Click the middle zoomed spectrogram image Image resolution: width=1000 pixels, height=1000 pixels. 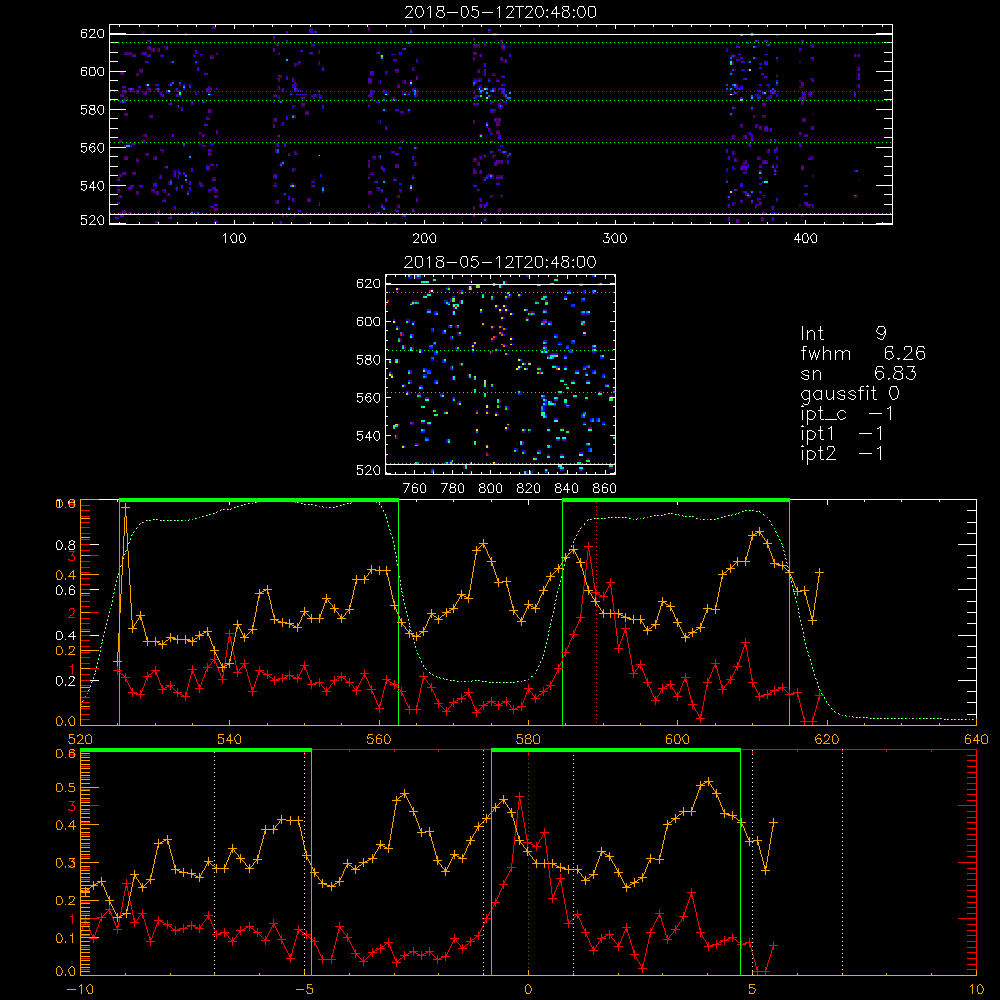[501, 374]
